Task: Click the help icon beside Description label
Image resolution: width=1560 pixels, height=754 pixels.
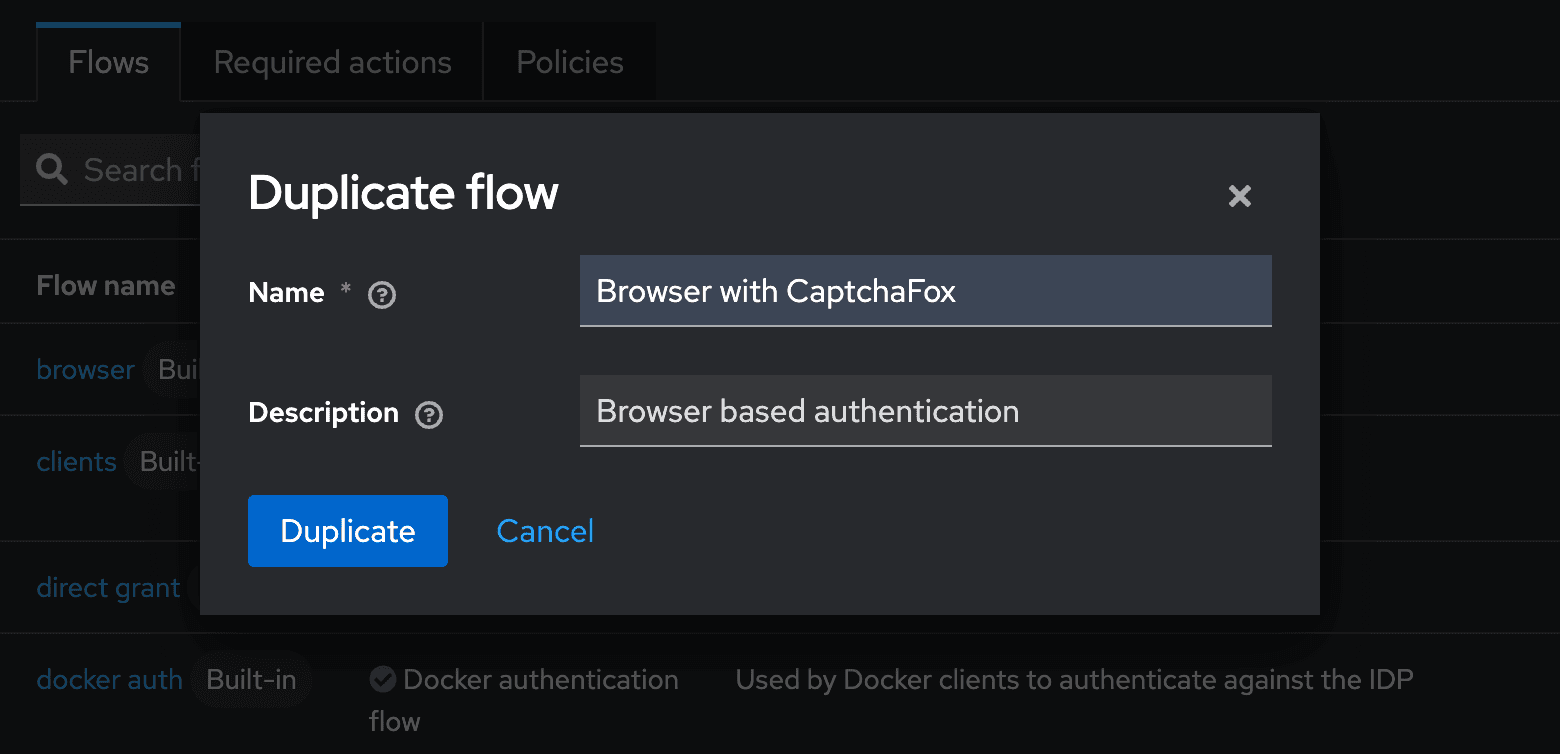Action: tap(429, 415)
